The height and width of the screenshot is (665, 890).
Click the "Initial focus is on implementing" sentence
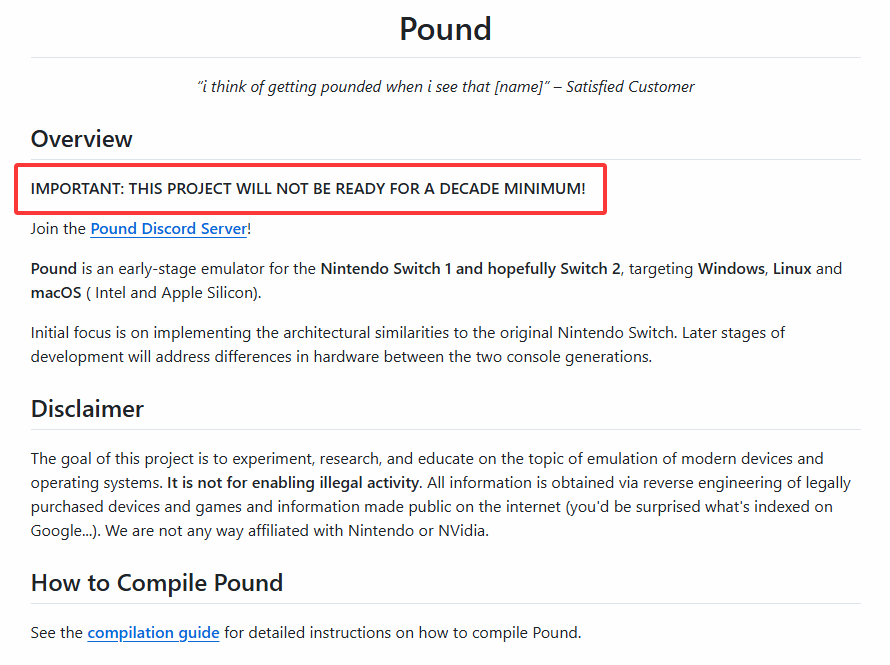tap(150, 332)
